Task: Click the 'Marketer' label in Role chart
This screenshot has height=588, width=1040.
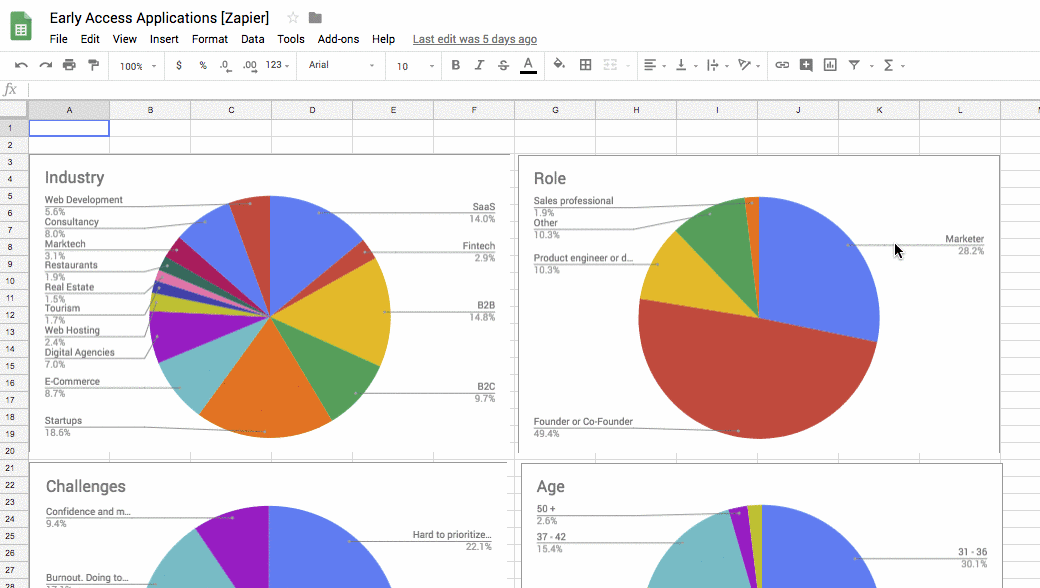Action: click(x=964, y=239)
